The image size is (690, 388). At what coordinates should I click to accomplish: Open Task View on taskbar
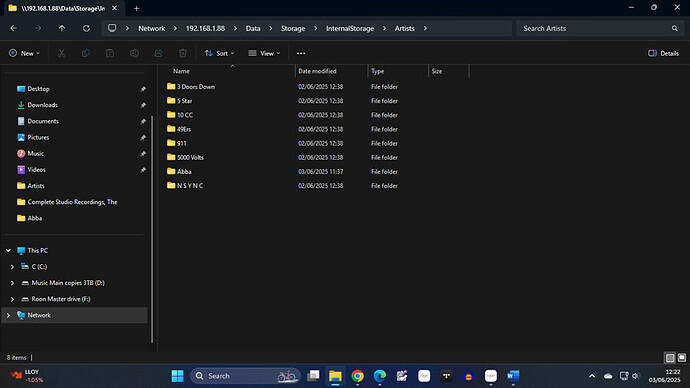point(313,376)
